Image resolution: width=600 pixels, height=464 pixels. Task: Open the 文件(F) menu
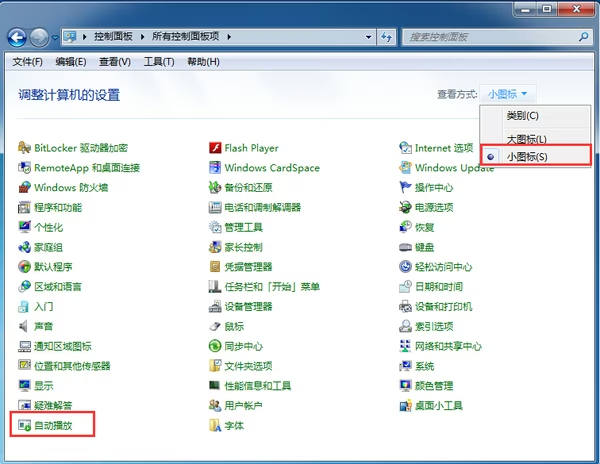[x=28, y=62]
